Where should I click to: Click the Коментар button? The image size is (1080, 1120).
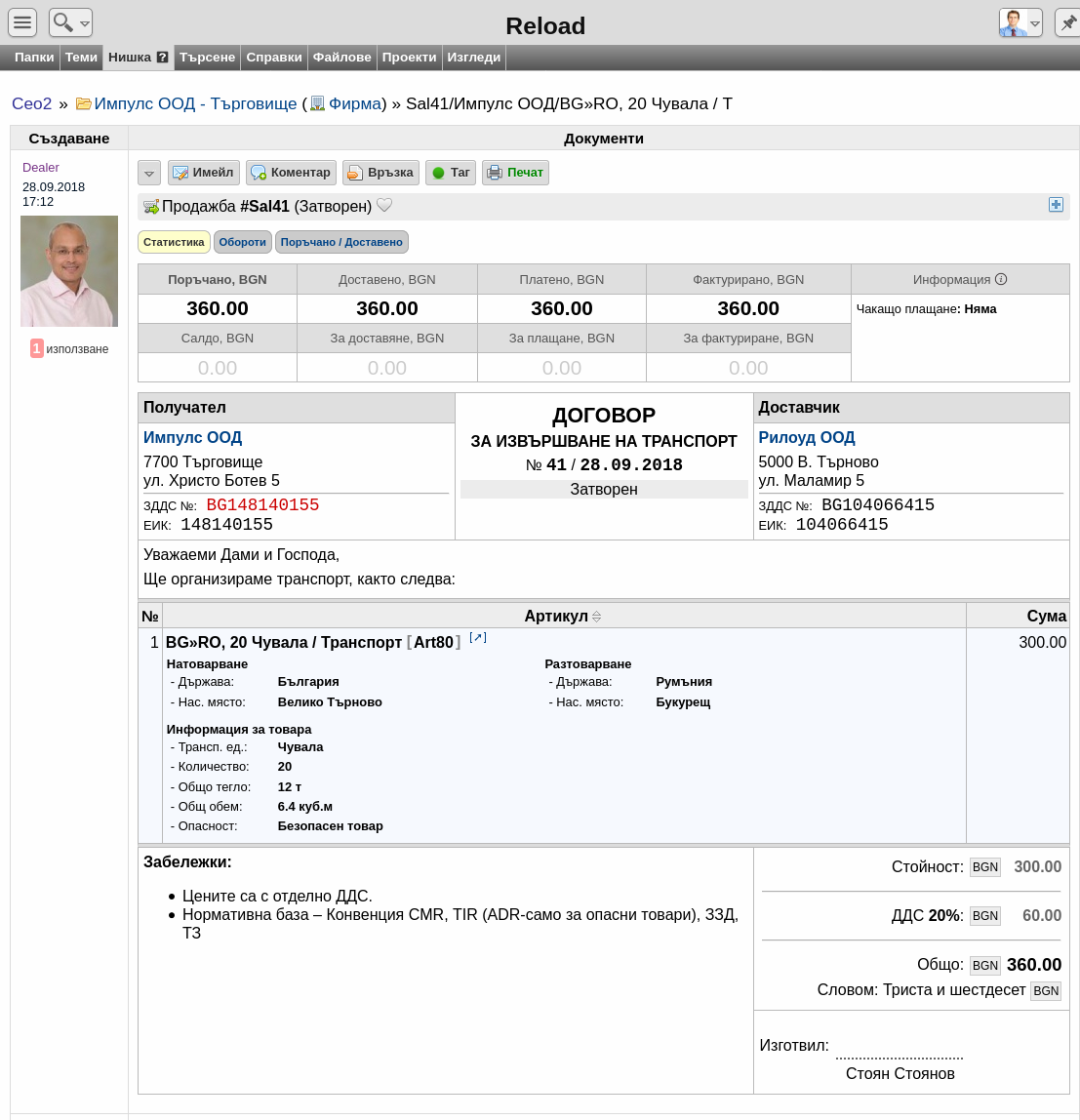click(292, 173)
